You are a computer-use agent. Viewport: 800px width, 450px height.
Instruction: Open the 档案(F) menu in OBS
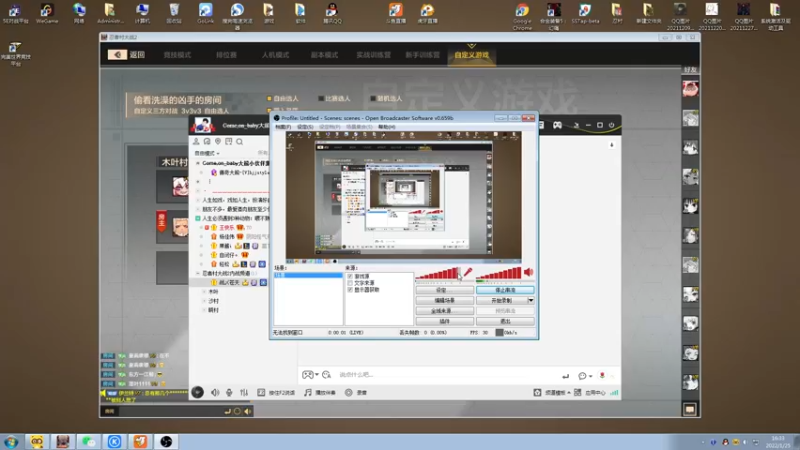tap(283, 127)
